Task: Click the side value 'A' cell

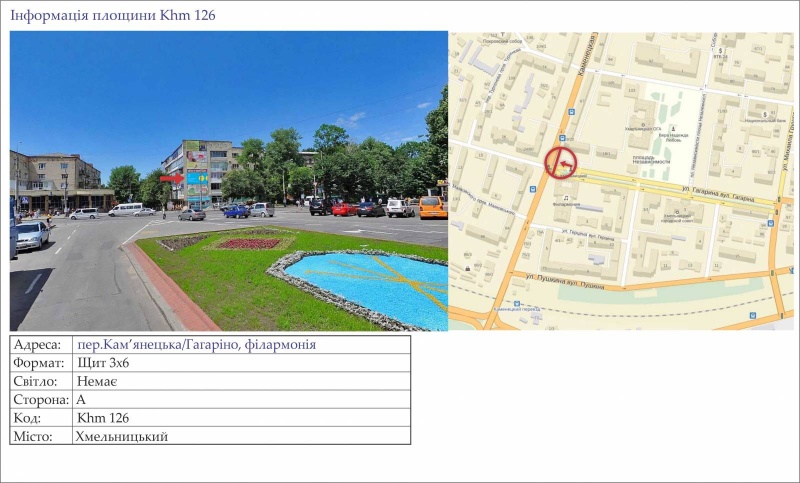Action: click(x=81, y=399)
